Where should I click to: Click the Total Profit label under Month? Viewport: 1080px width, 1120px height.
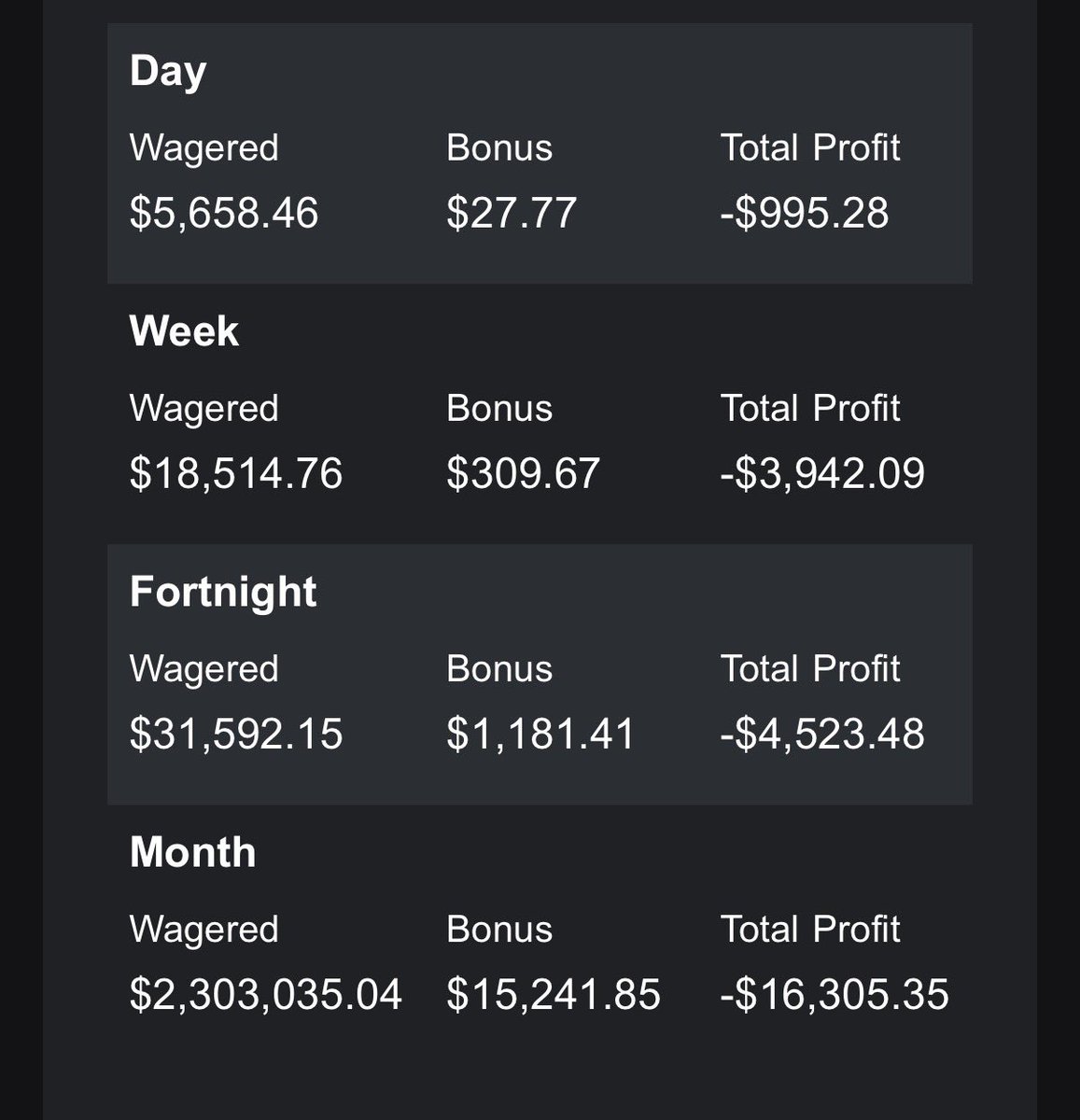point(810,930)
